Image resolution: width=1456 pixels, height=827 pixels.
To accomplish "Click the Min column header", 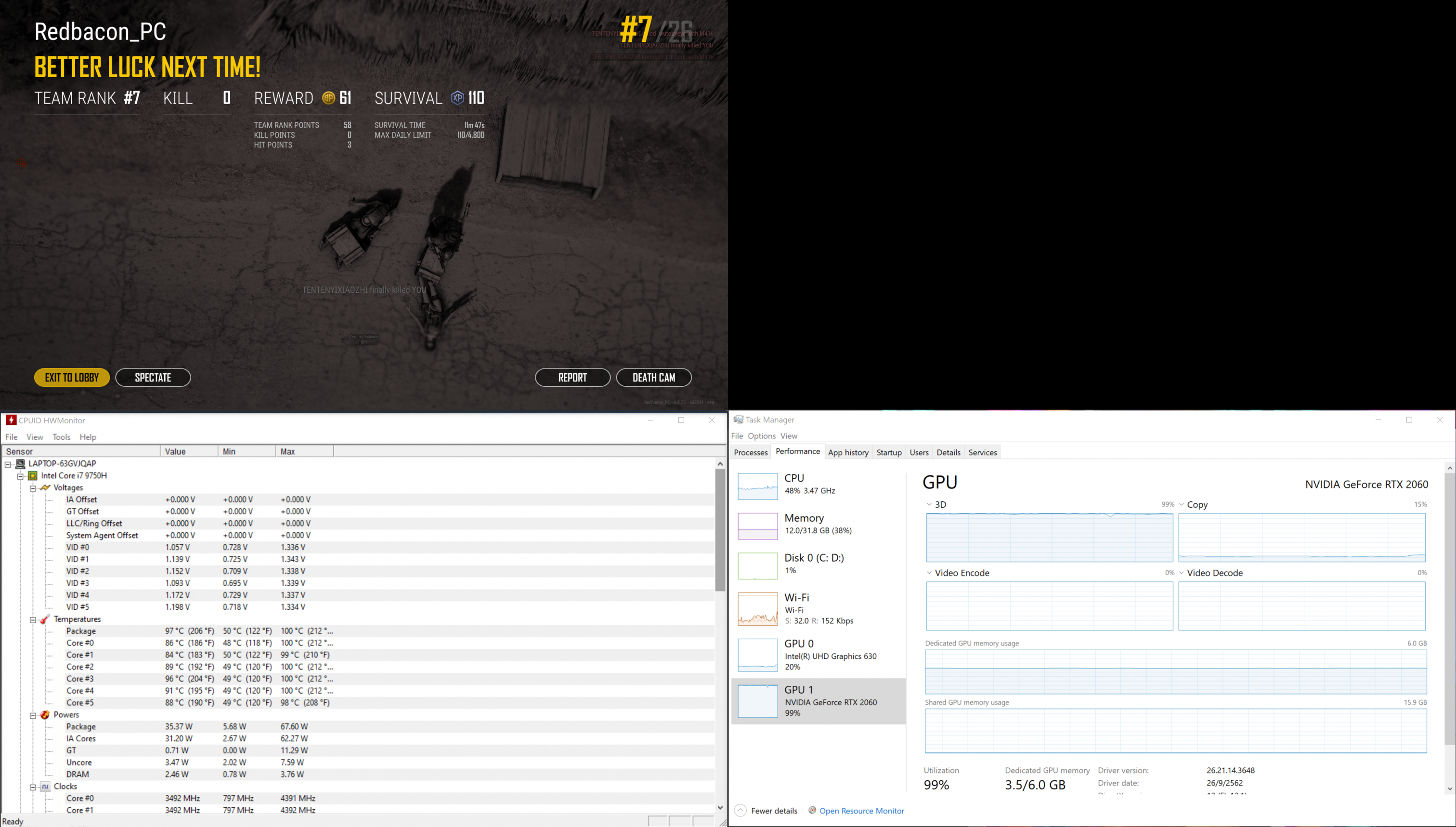I will click(x=247, y=452).
